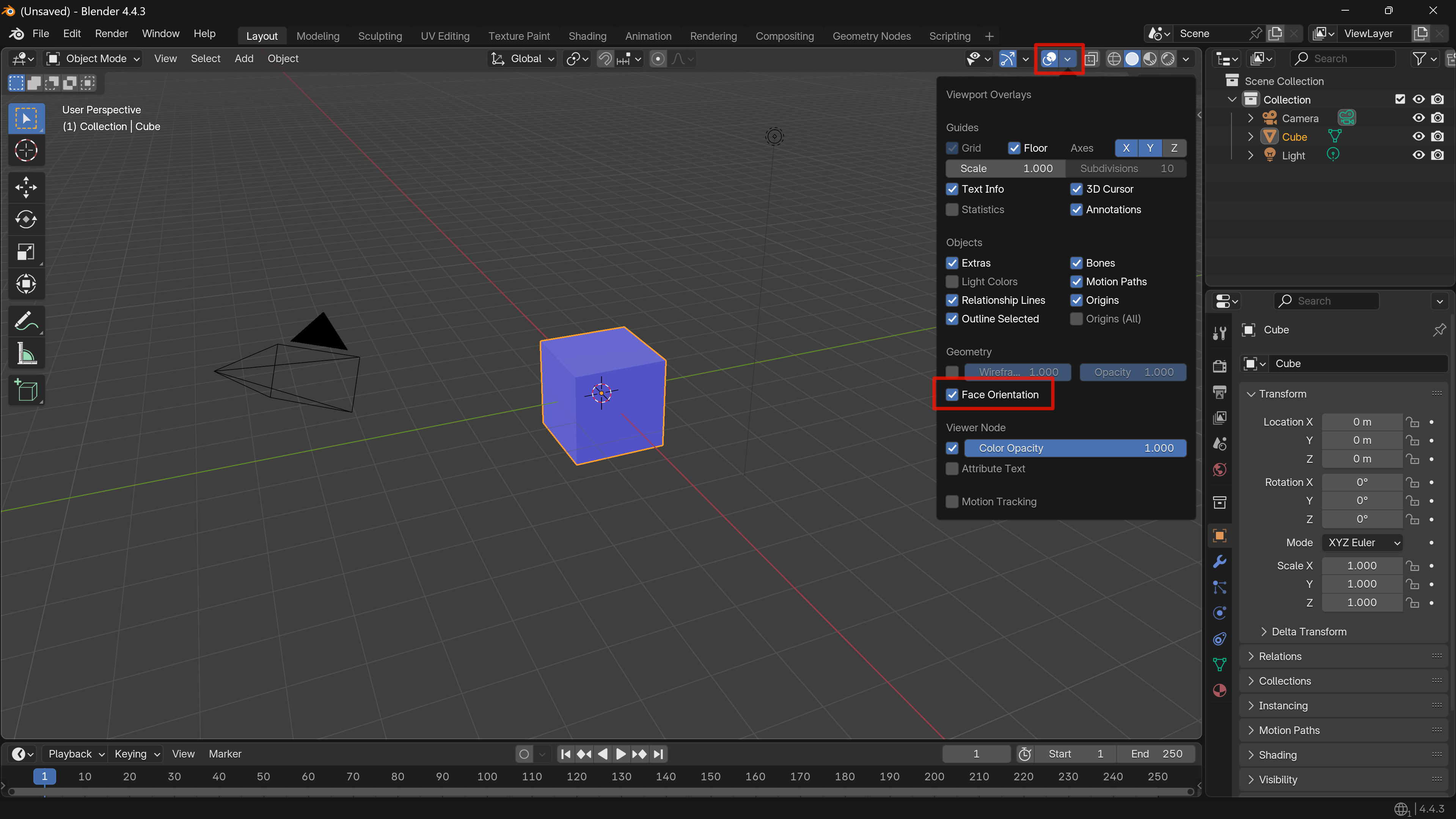Viewport: 1456px width, 819px height.
Task: Select the Measure tool
Action: pyautogui.click(x=26, y=354)
